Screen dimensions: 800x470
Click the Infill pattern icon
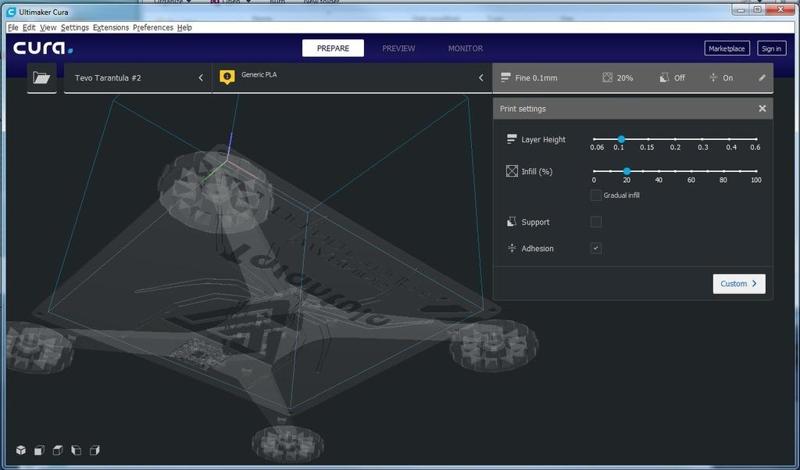(512, 171)
